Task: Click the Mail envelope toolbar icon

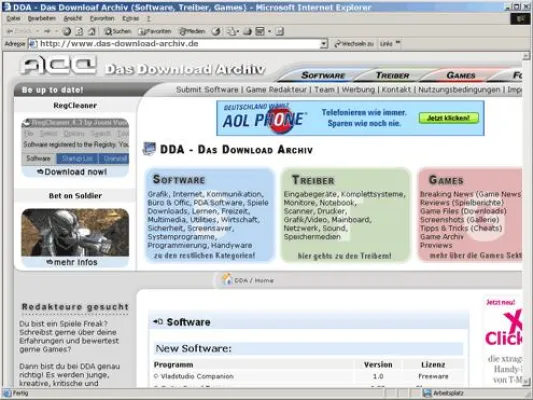Action: pyautogui.click(x=231, y=32)
